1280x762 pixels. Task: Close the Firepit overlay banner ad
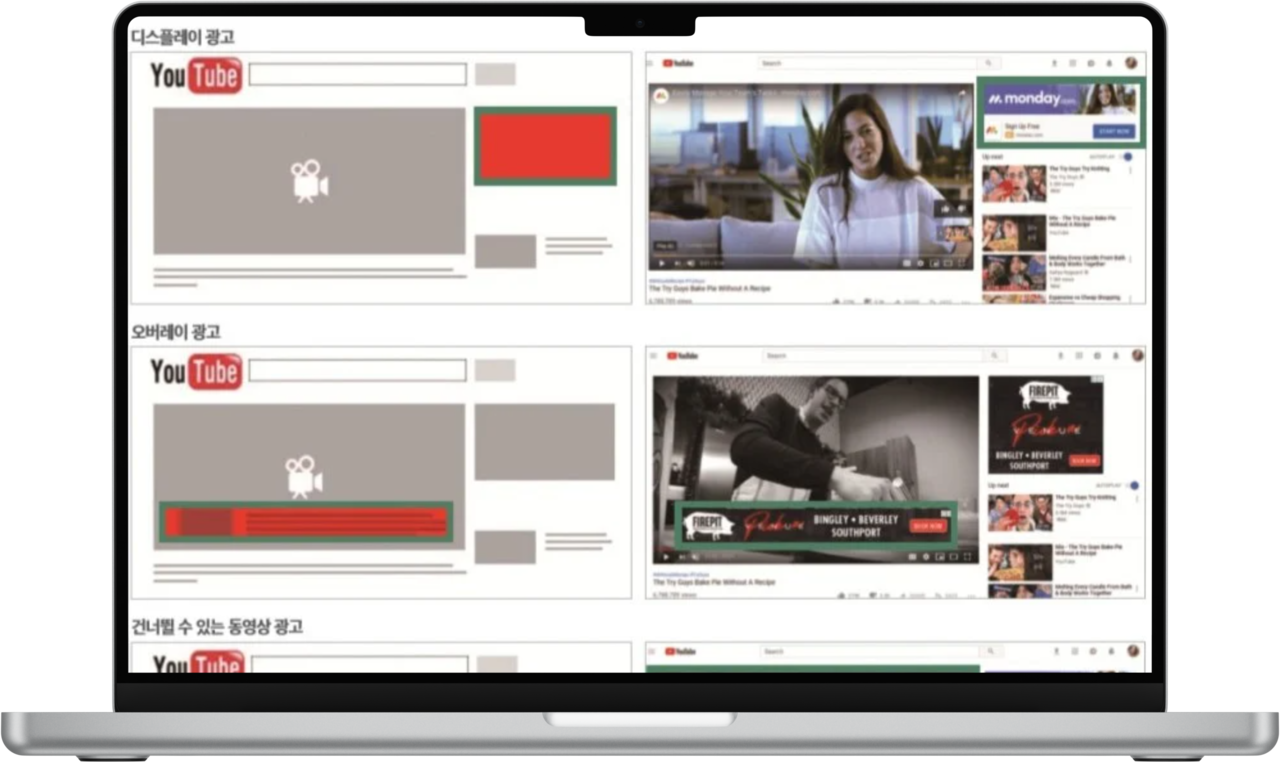[946, 513]
